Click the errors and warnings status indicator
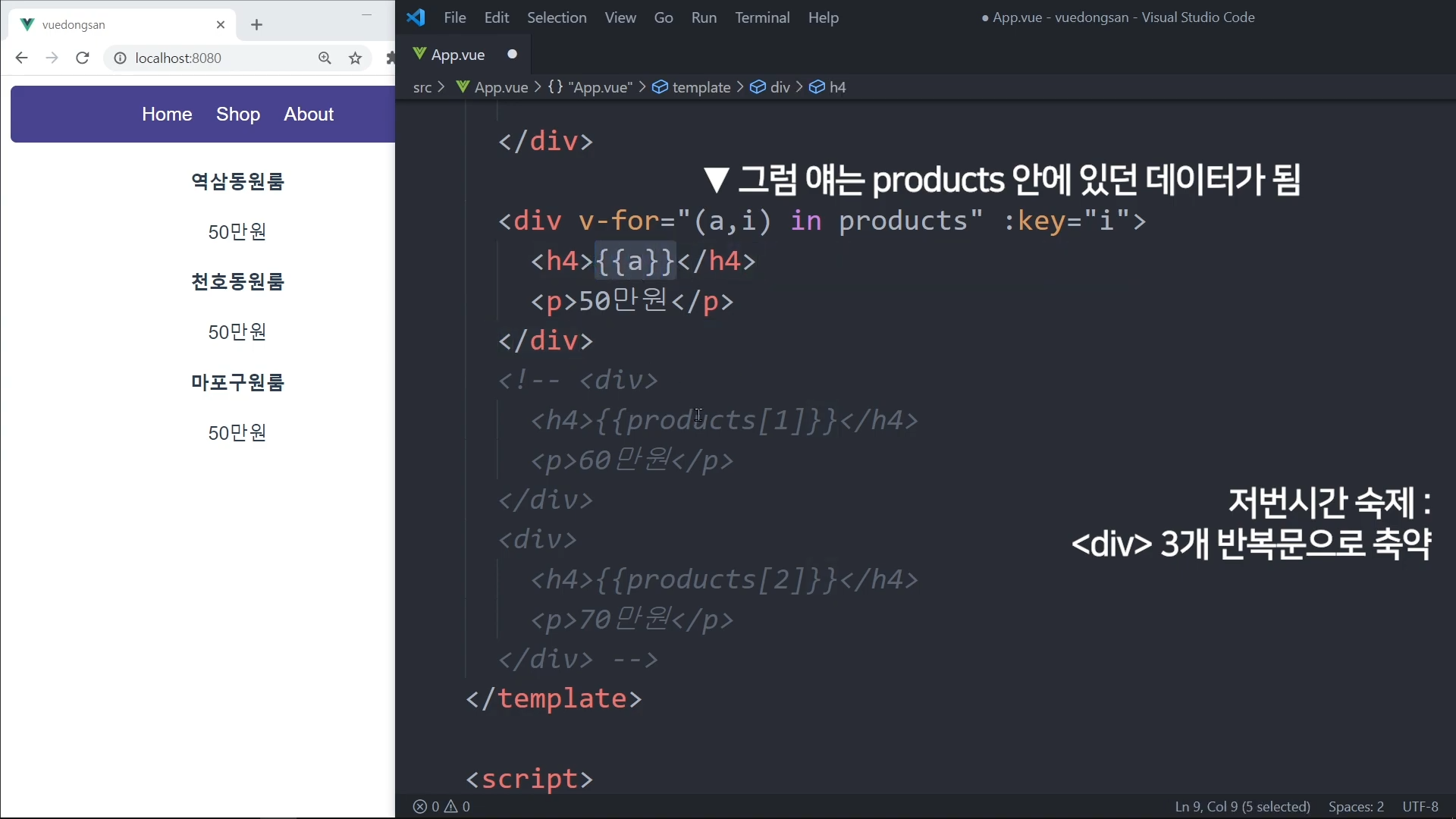1456x819 pixels. (441, 807)
